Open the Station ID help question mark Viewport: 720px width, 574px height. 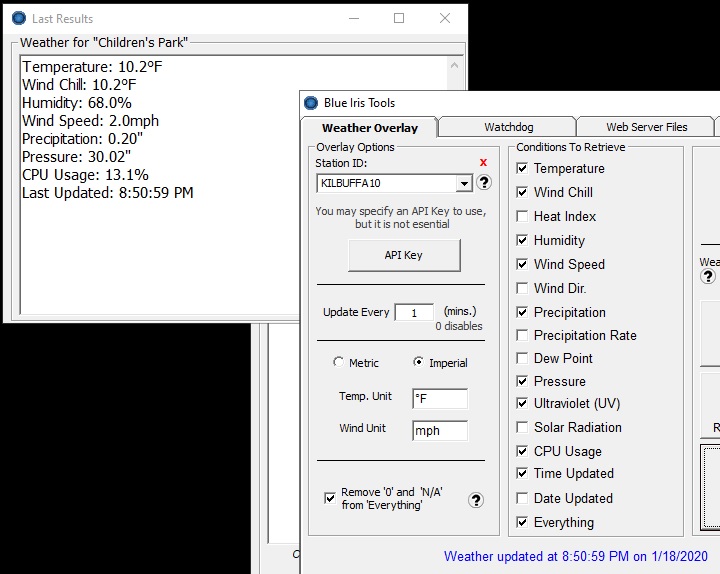[484, 183]
